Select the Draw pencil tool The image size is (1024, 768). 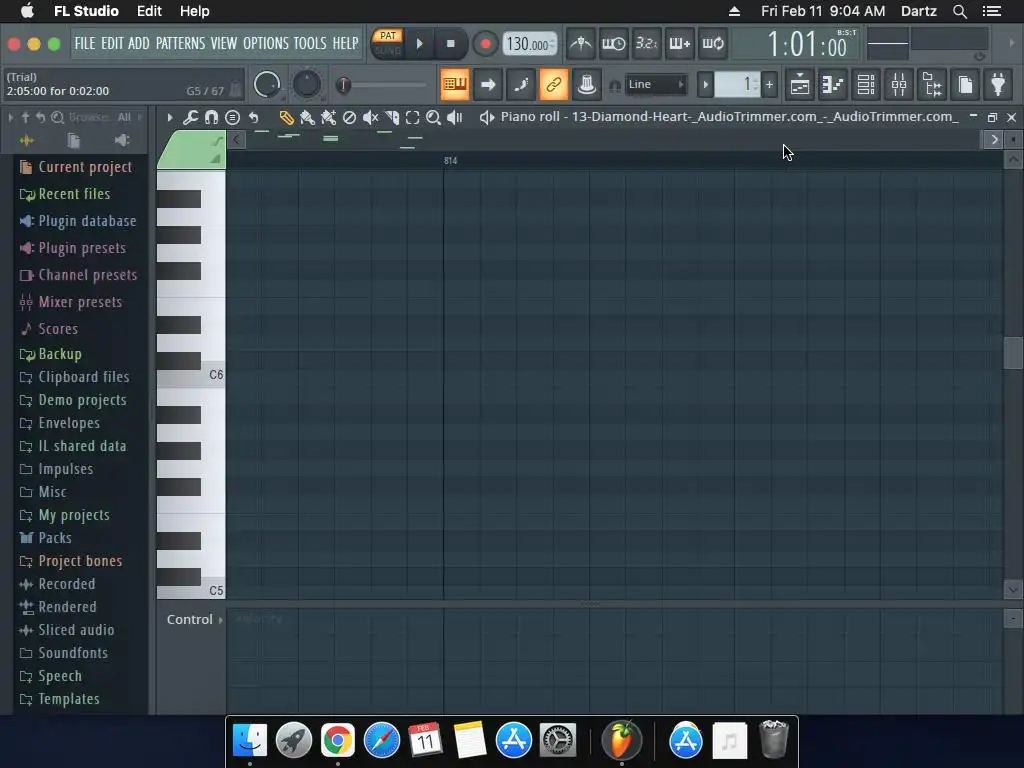286,118
